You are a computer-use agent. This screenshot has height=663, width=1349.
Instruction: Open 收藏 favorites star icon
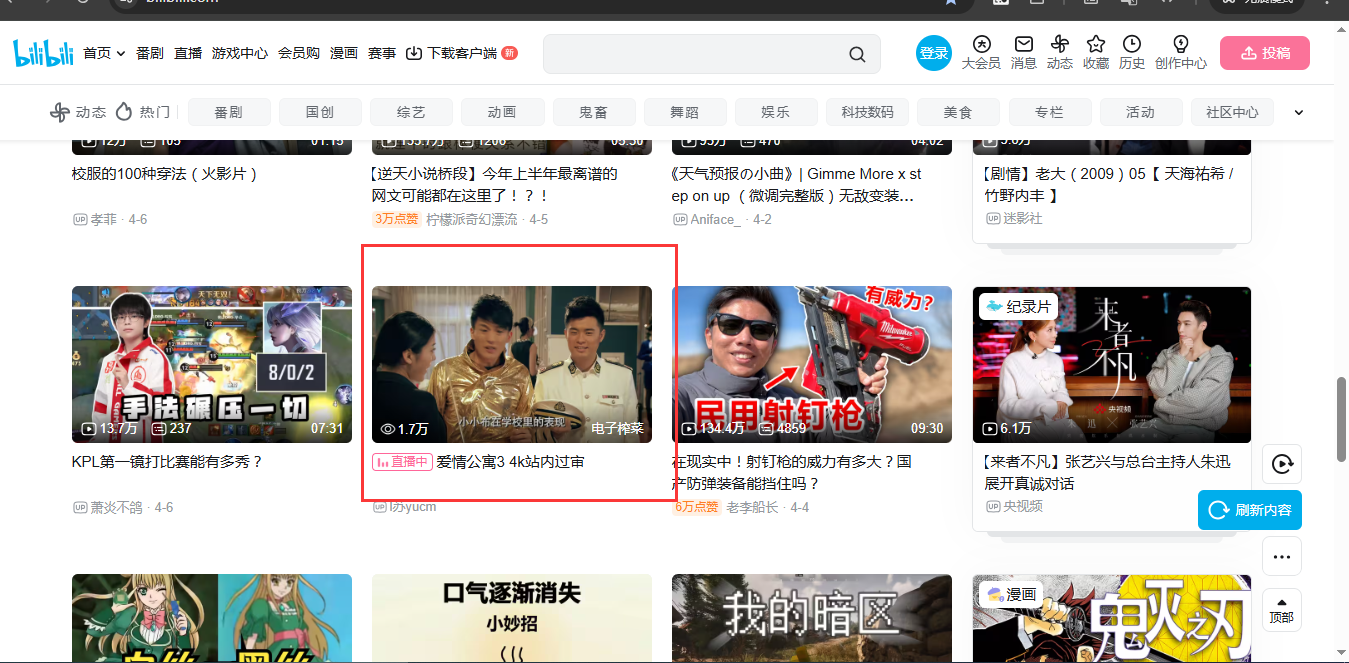[x=1096, y=44]
